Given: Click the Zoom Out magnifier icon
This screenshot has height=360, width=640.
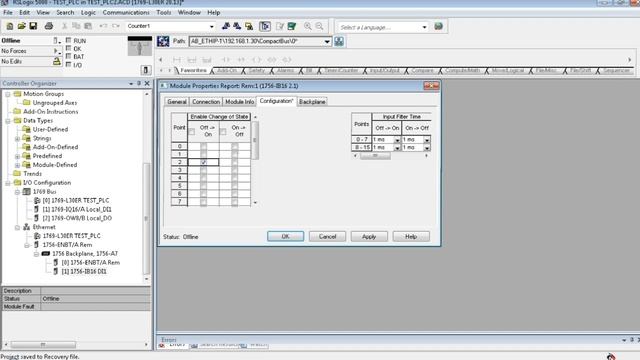Looking at the screenshot, I should pyautogui.click(x=319, y=26).
